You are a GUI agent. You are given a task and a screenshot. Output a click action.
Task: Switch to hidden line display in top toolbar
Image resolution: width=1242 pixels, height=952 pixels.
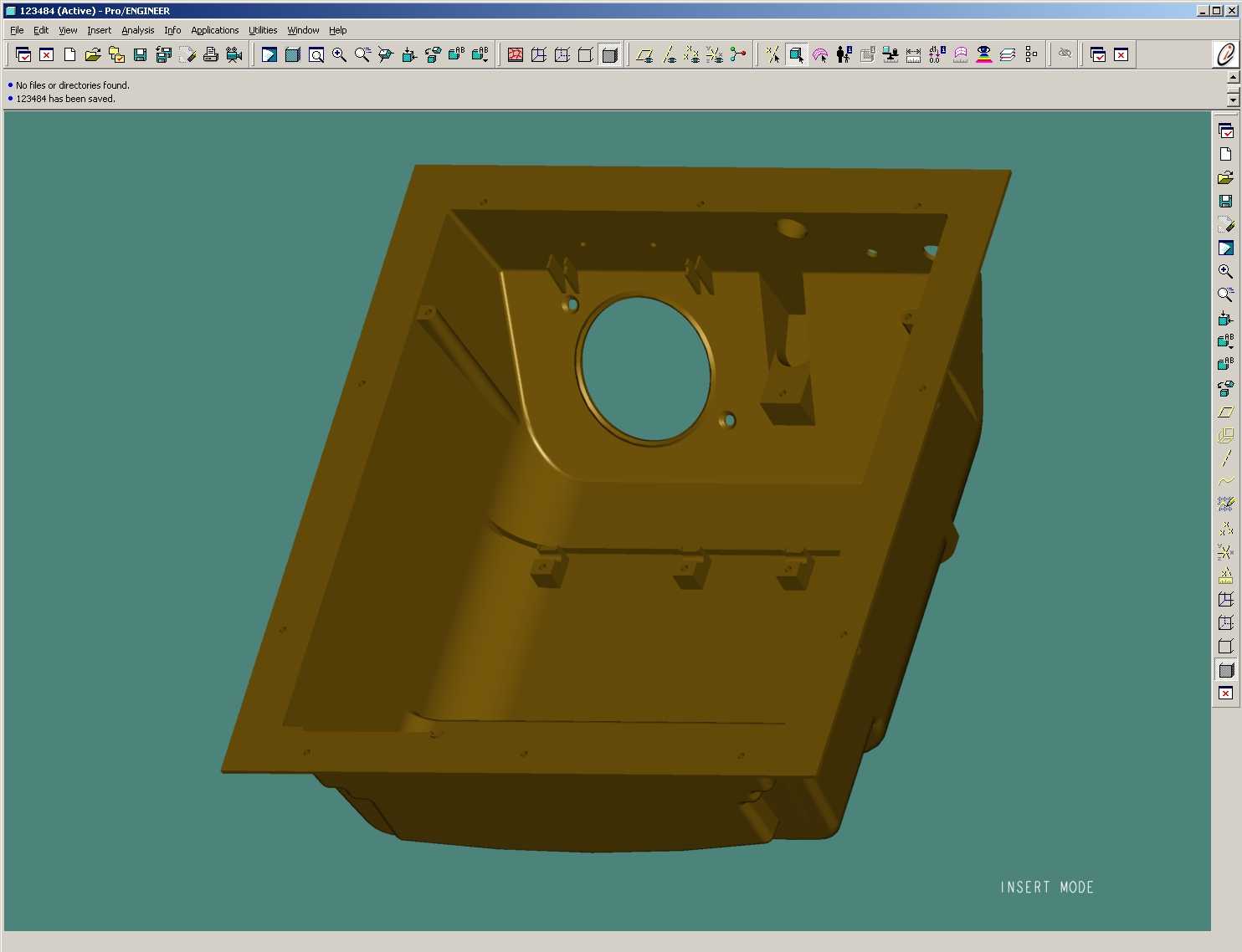pyautogui.click(x=562, y=55)
